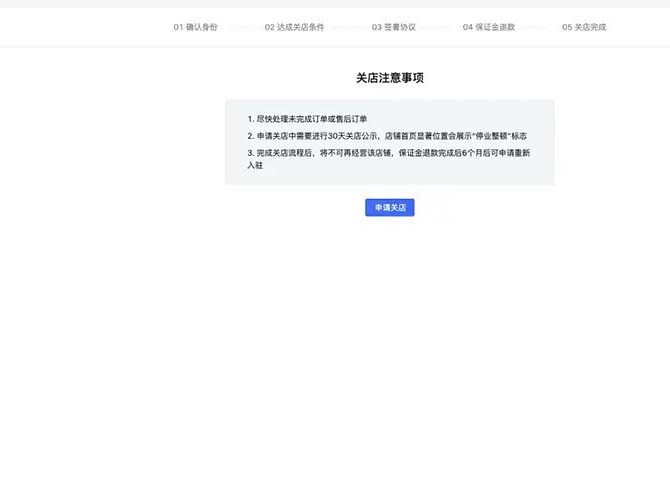
Task: Click the 关店注意事项 heading
Action: [x=390, y=78]
